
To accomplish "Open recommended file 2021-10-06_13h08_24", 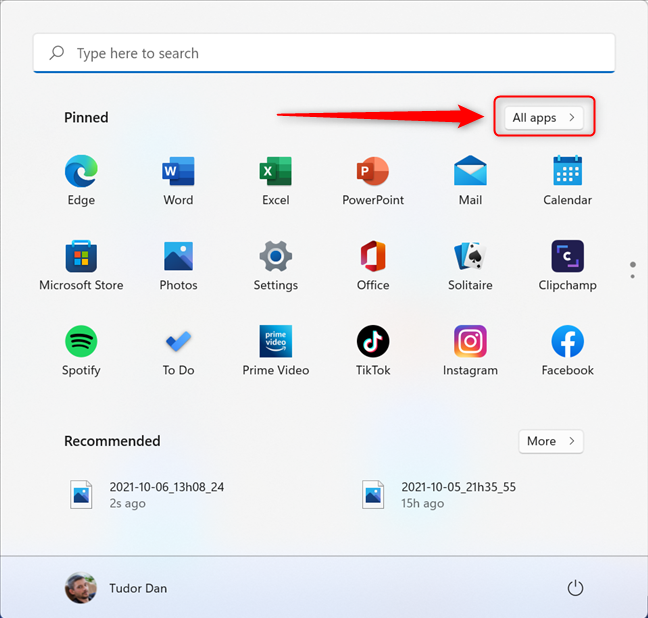I will coord(147,494).
